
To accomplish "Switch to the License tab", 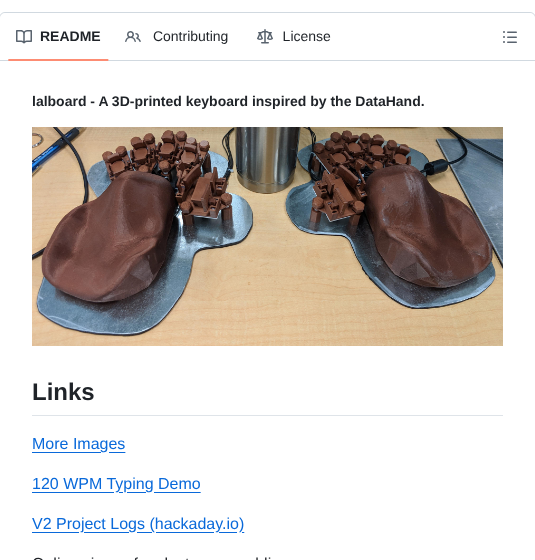I will 294,36.
